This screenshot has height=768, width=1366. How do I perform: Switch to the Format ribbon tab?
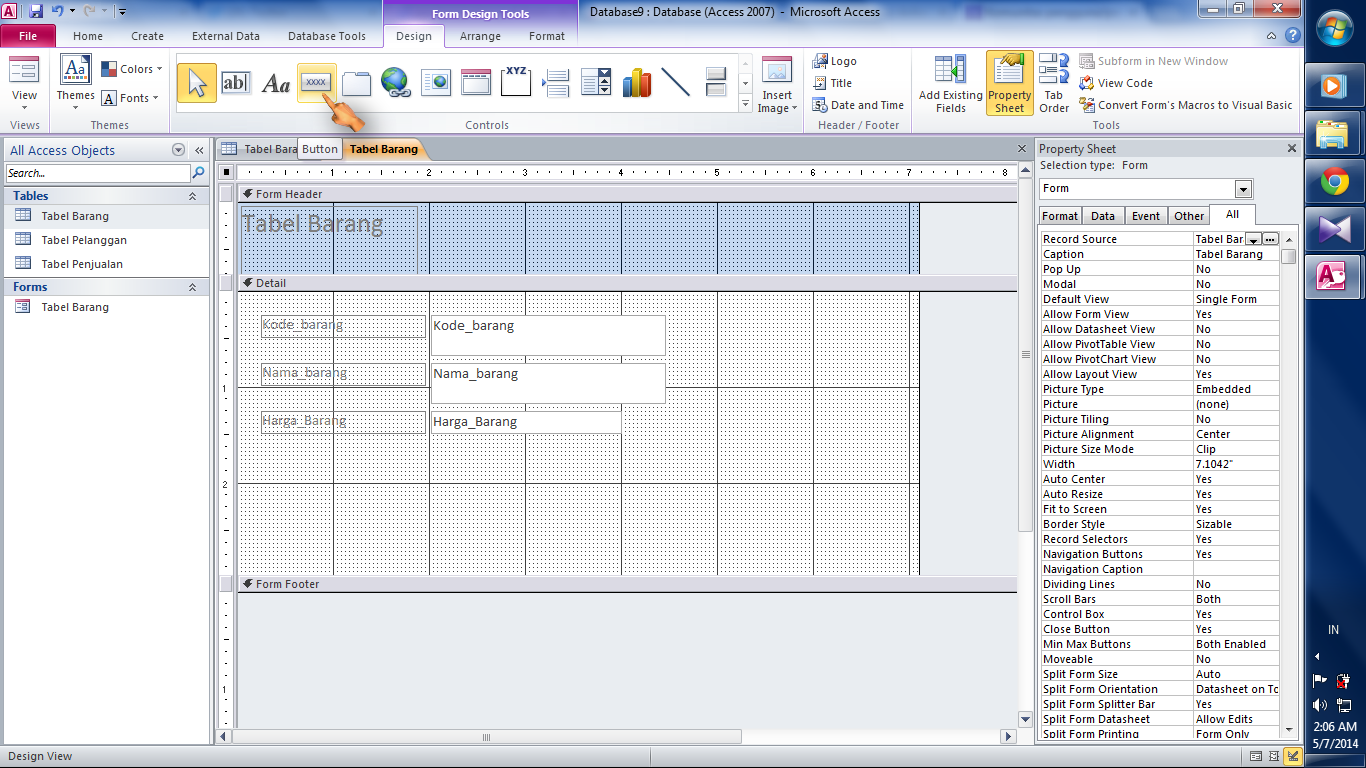point(547,36)
